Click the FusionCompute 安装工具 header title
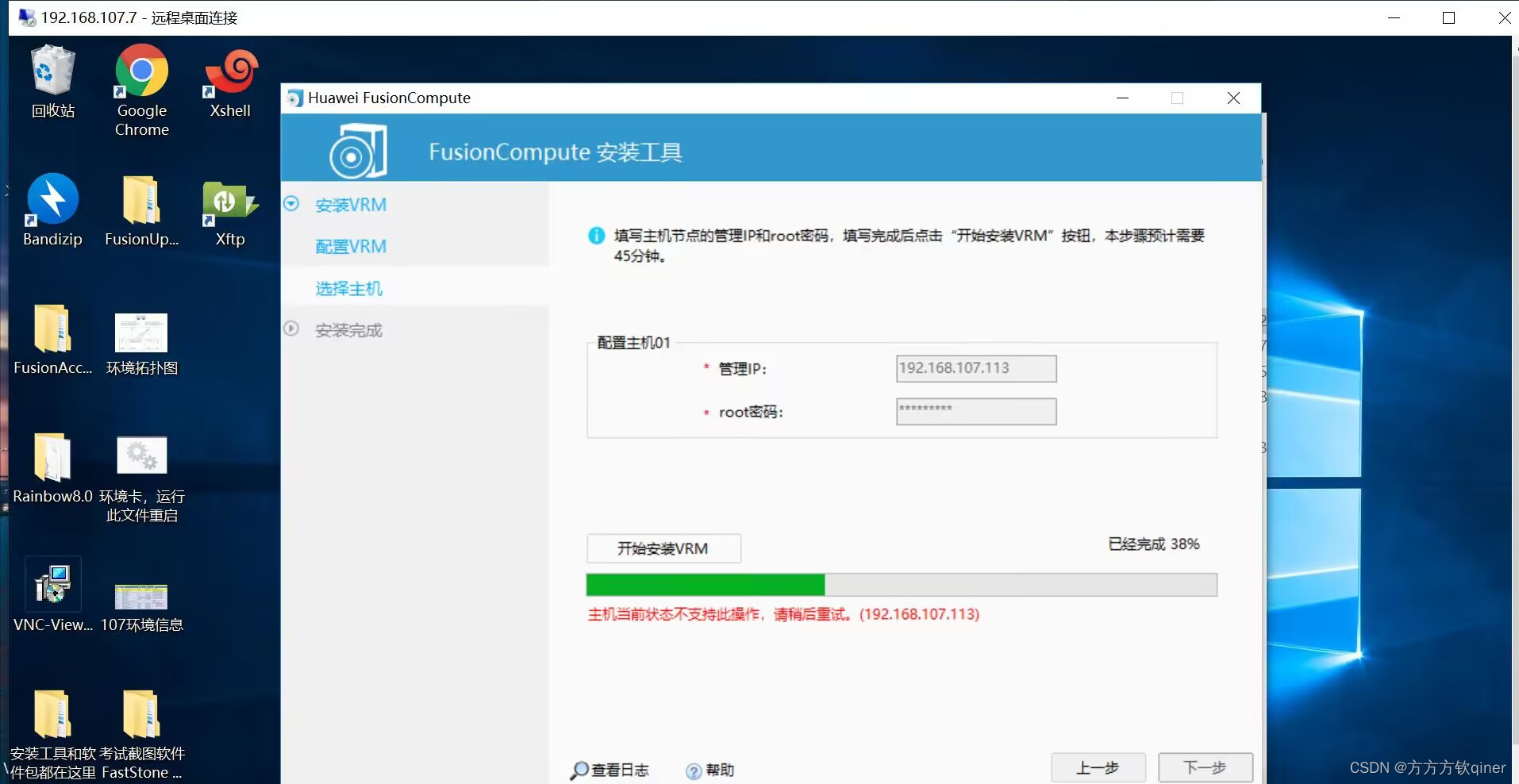 tap(556, 152)
